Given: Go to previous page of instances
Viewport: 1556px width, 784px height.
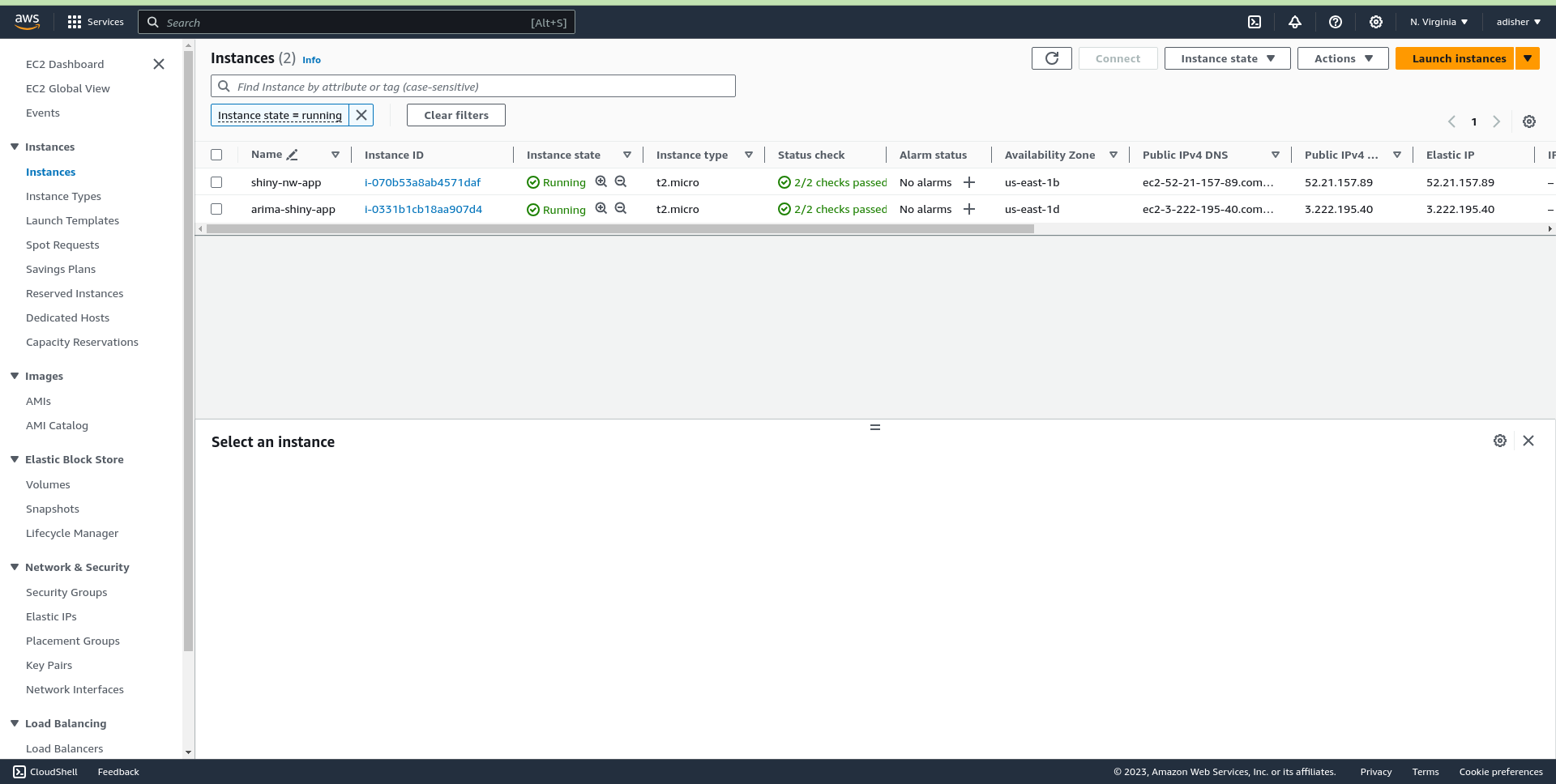Looking at the screenshot, I should tap(1451, 121).
